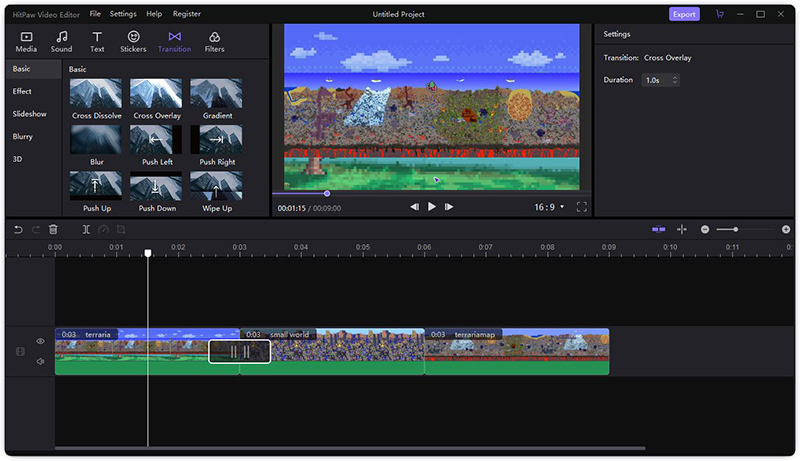Viewport: 800px width, 461px height.
Task: Zoom in timeline with plus icon
Action: tap(786, 229)
